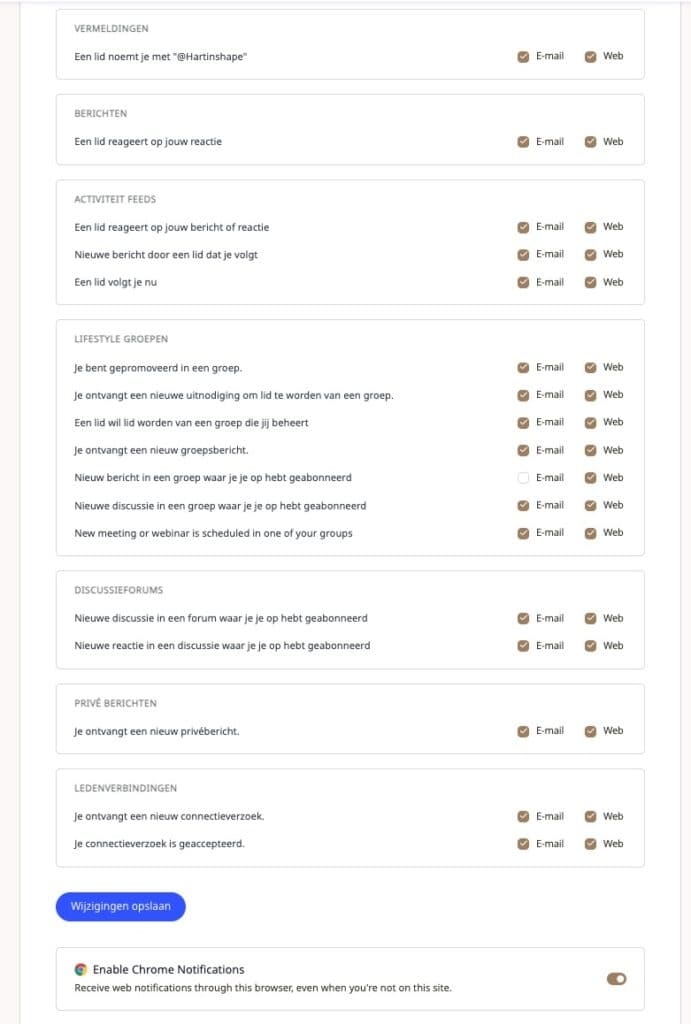Click the Wijzigingen opslaan button
The image size is (691, 1024).
120,906
